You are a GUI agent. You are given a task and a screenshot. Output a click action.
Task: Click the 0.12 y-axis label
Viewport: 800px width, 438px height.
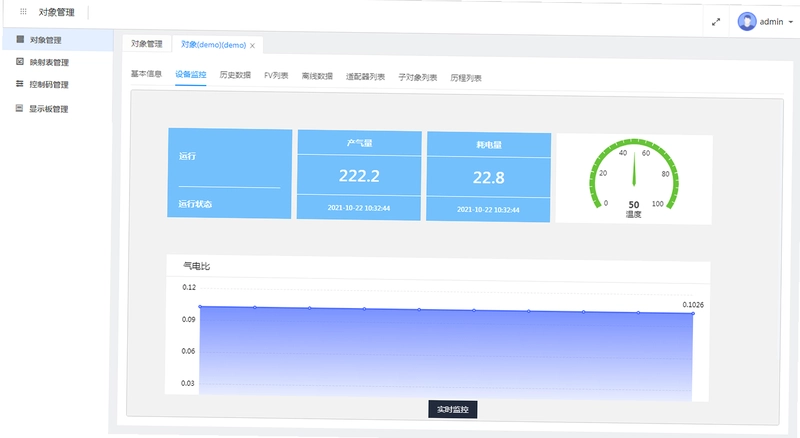coord(189,287)
